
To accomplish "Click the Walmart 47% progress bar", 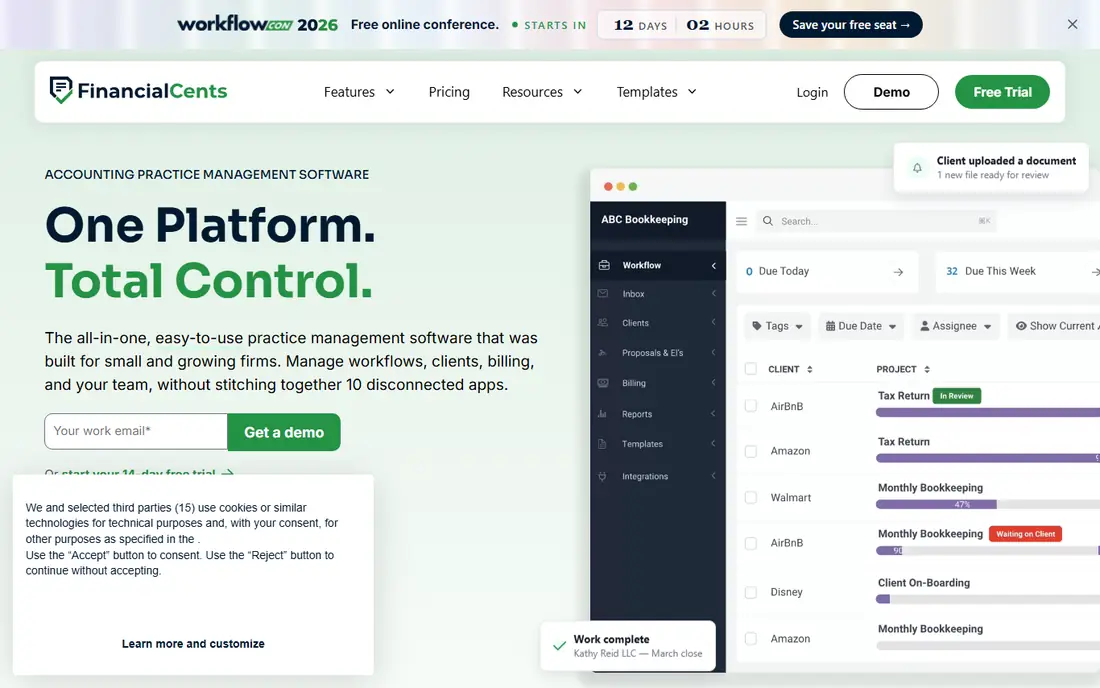I will point(988,504).
